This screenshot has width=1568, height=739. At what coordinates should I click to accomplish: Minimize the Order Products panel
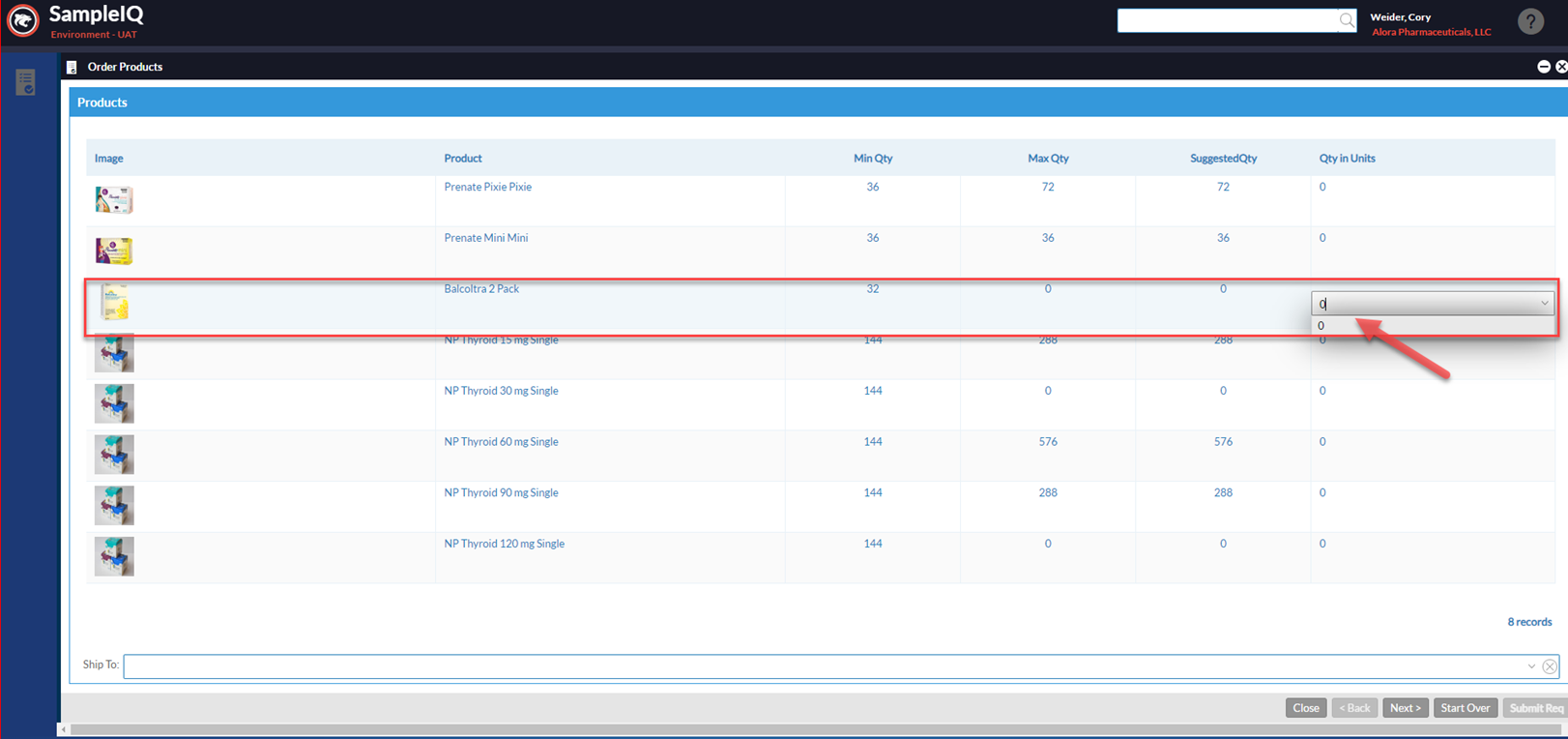pyautogui.click(x=1544, y=67)
